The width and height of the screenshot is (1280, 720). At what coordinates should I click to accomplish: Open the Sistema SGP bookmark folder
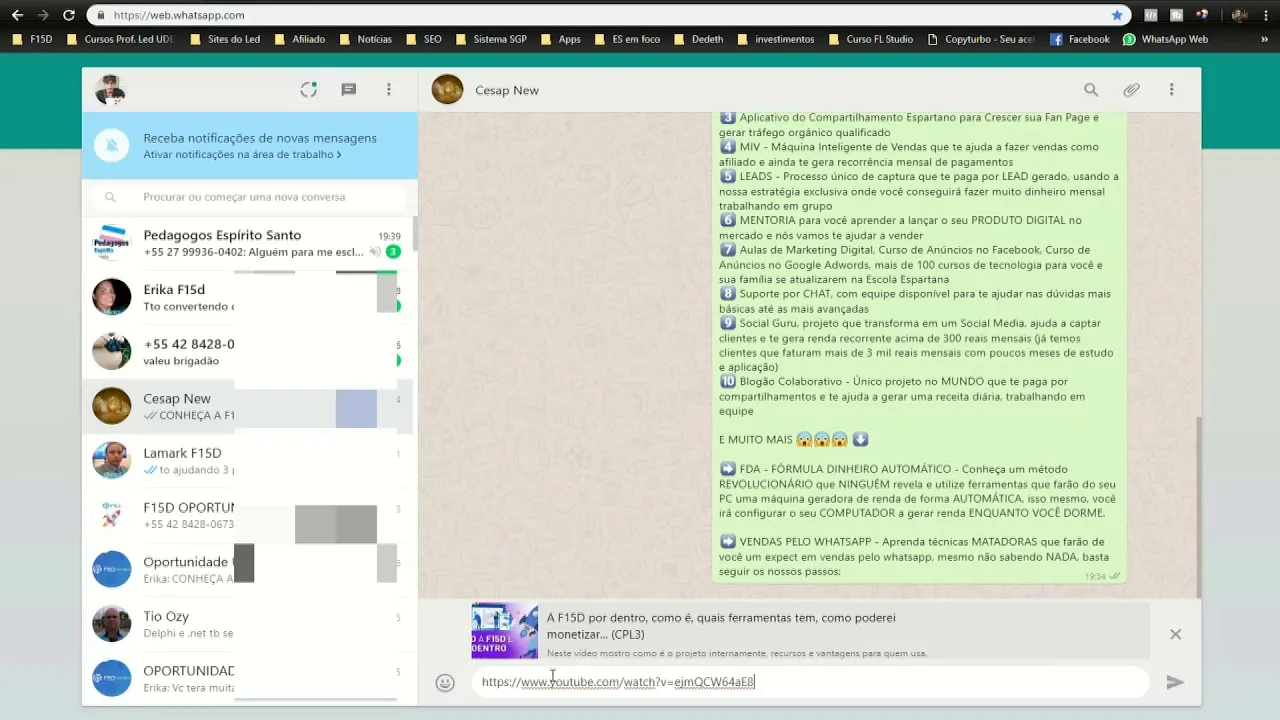click(490, 39)
